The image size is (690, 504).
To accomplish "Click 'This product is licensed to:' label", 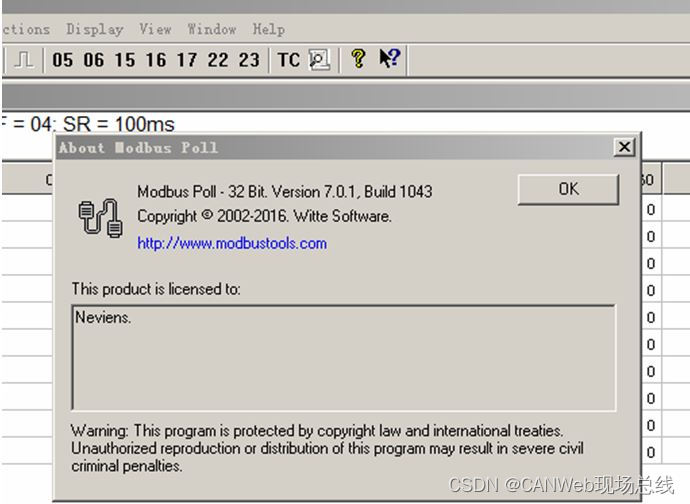I will click(156, 289).
